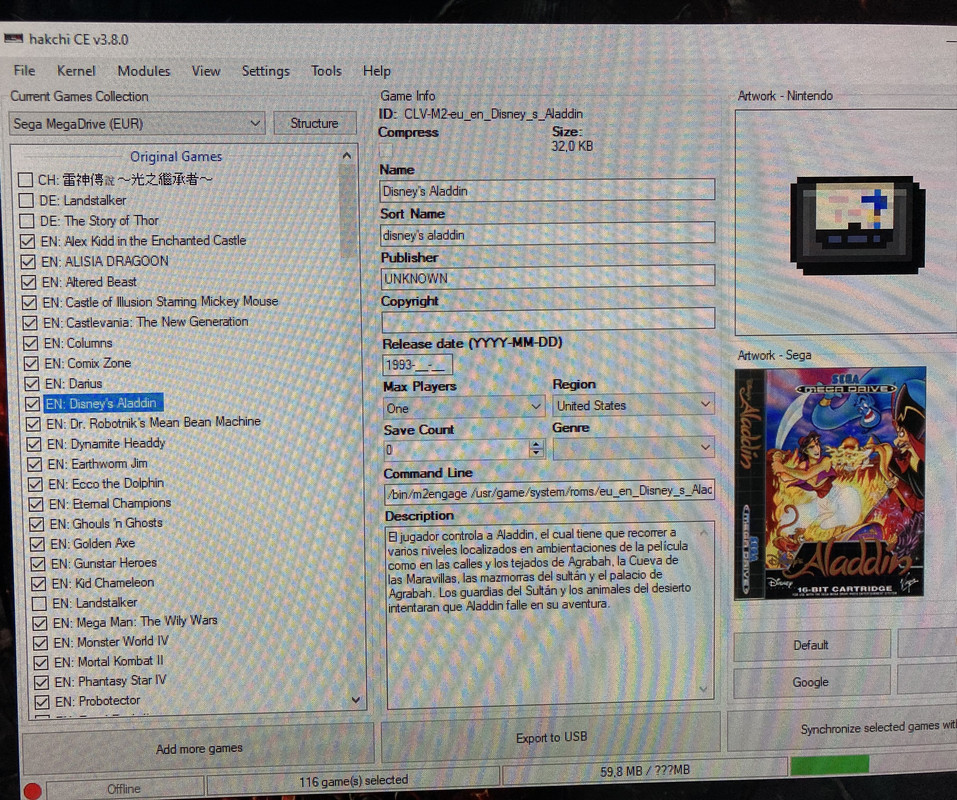Uncheck the EN: Columns checkbox
The image size is (957, 800).
pos(31,343)
